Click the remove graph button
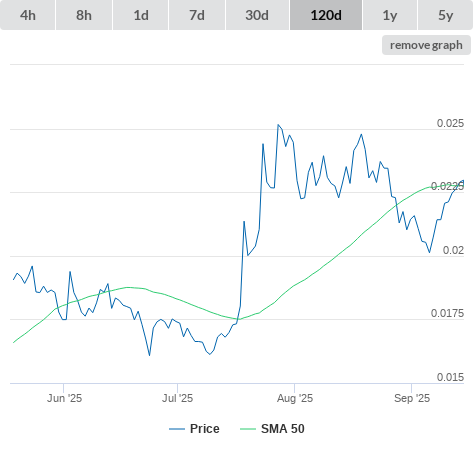The image size is (474, 455). (426, 45)
